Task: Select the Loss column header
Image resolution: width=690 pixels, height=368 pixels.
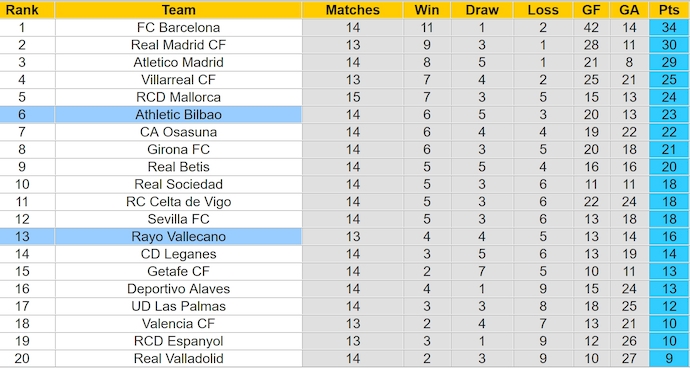Action: coord(543,10)
